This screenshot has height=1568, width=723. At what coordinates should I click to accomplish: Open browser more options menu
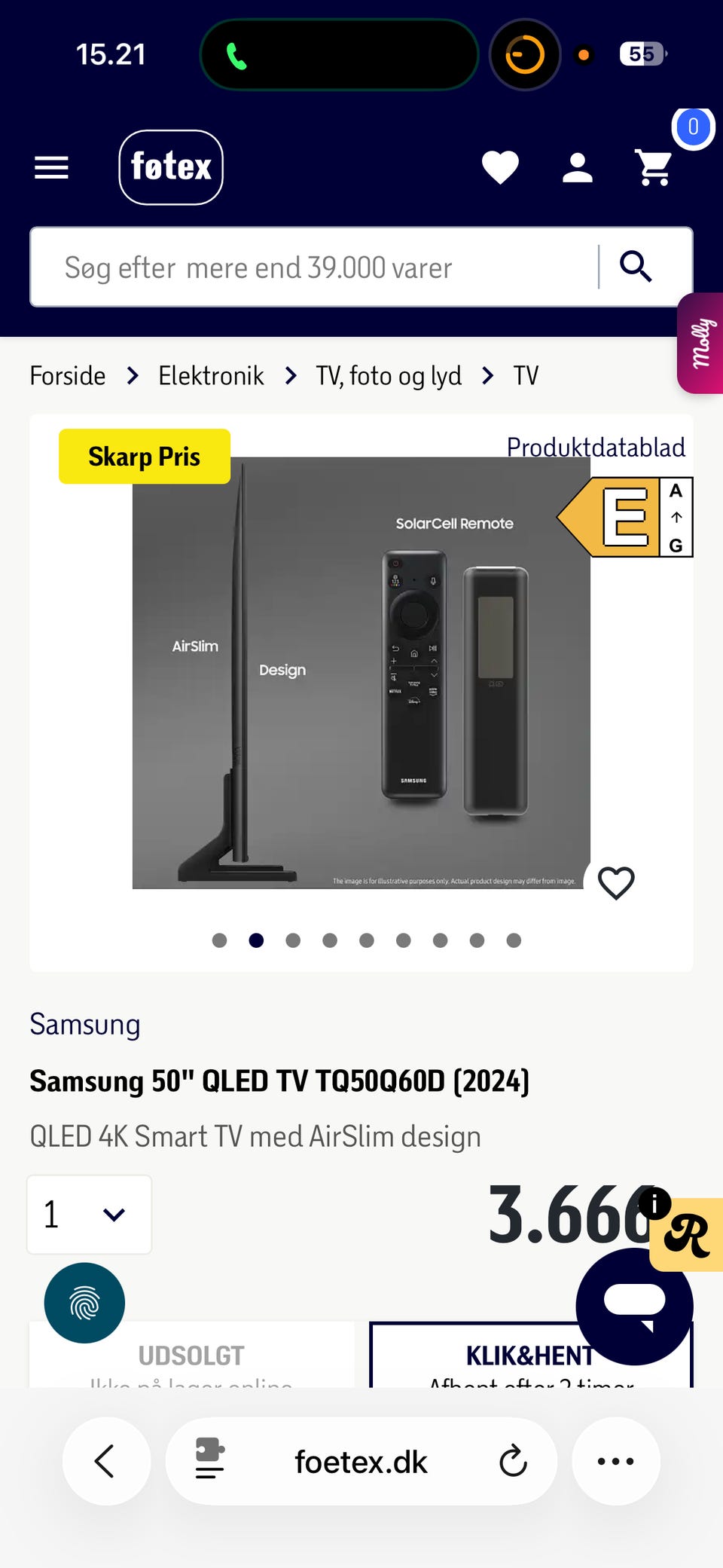click(x=615, y=1462)
